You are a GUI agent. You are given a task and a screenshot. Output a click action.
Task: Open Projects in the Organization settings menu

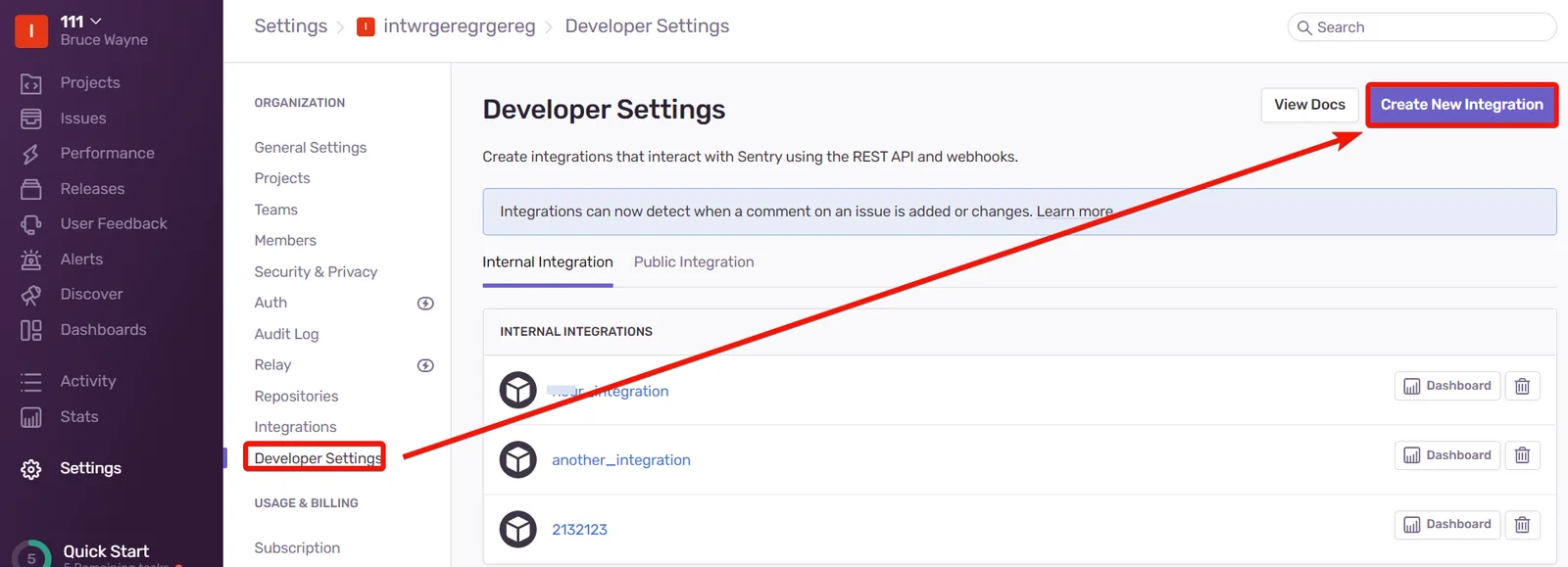click(282, 178)
